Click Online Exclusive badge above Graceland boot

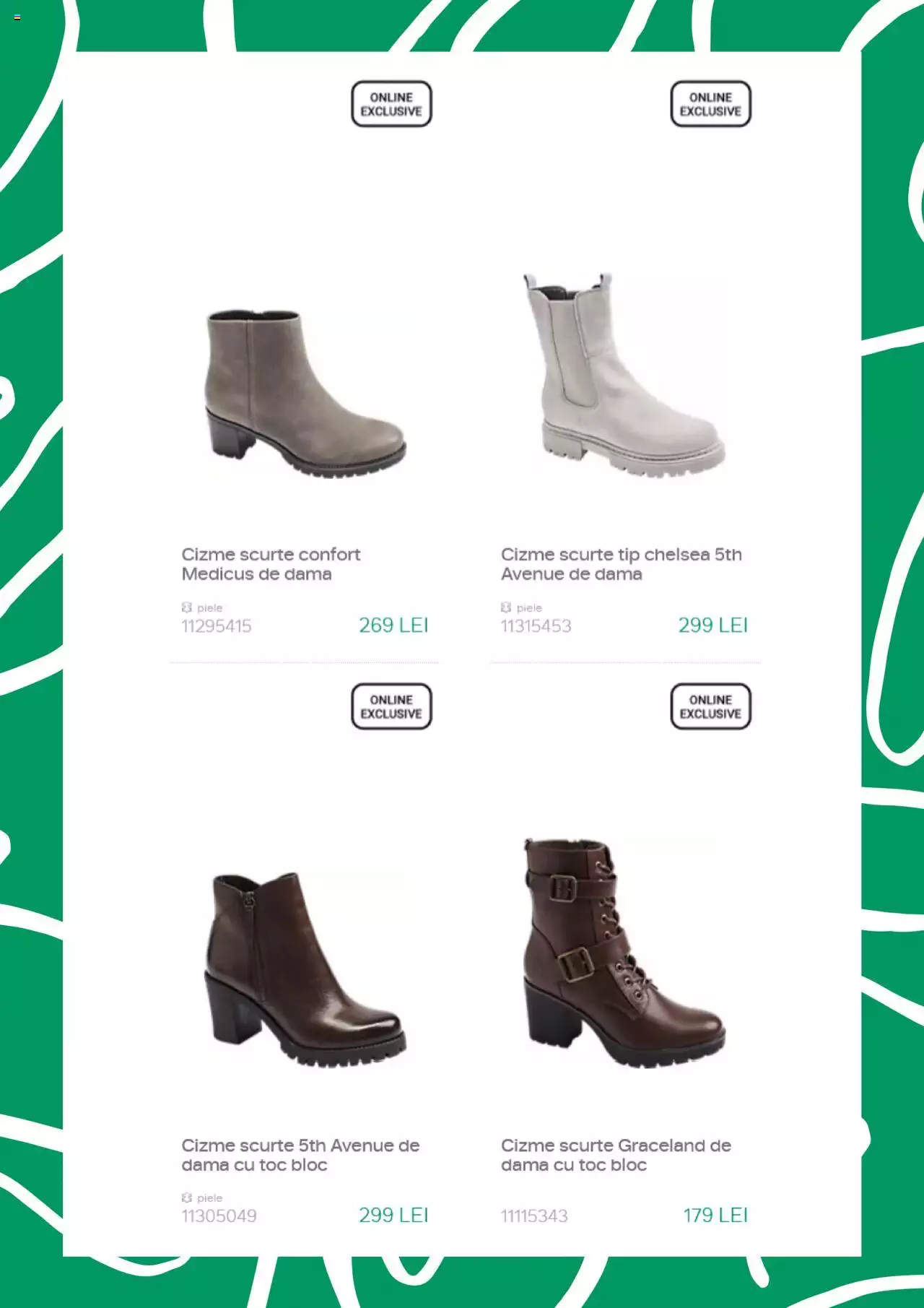(710, 706)
